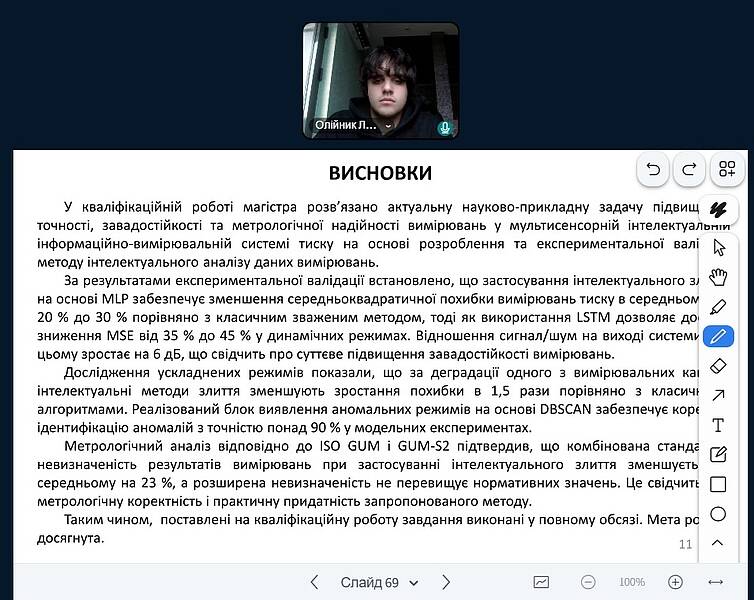Activate the hand pan tool
The width and height of the screenshot is (754, 600).
coord(717,277)
